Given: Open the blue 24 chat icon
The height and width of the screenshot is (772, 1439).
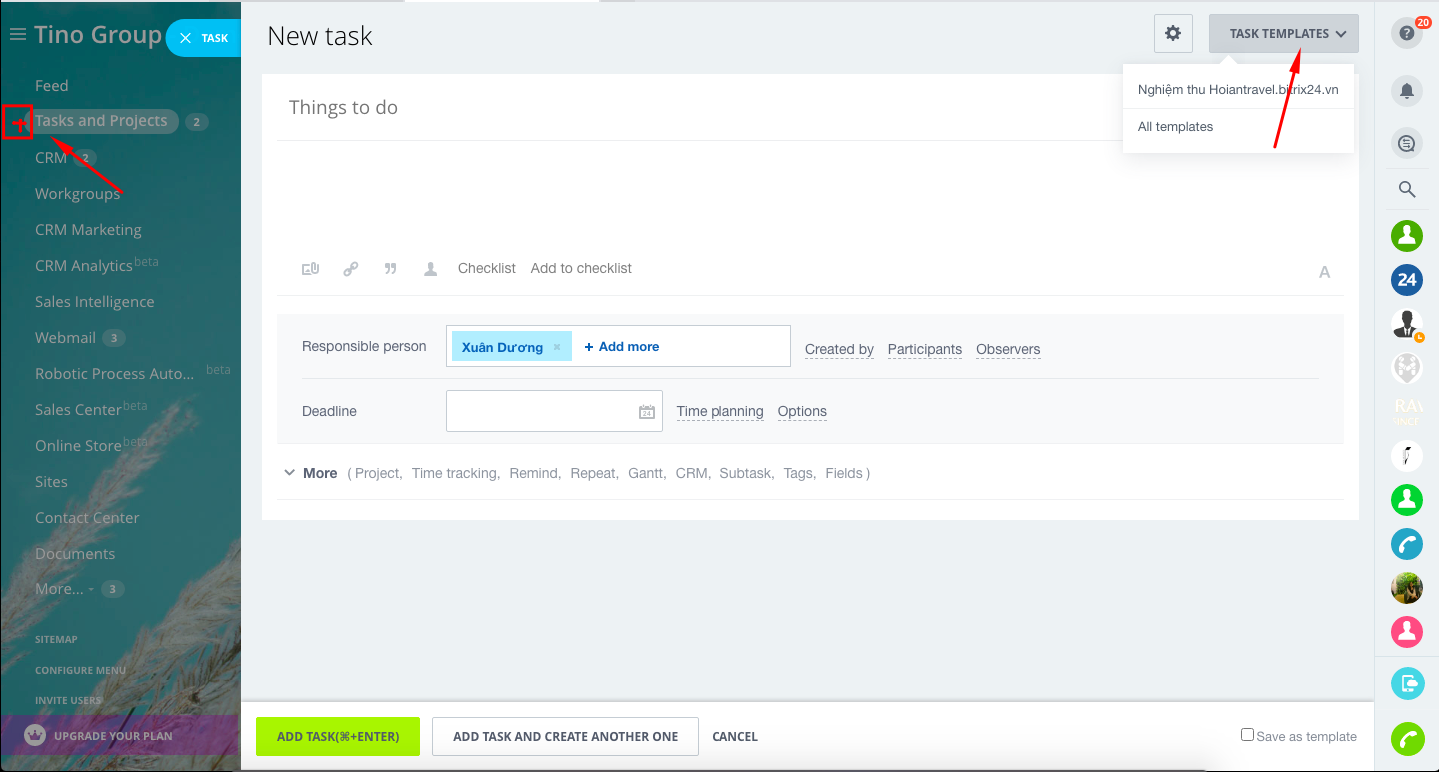Looking at the screenshot, I should tap(1407, 280).
